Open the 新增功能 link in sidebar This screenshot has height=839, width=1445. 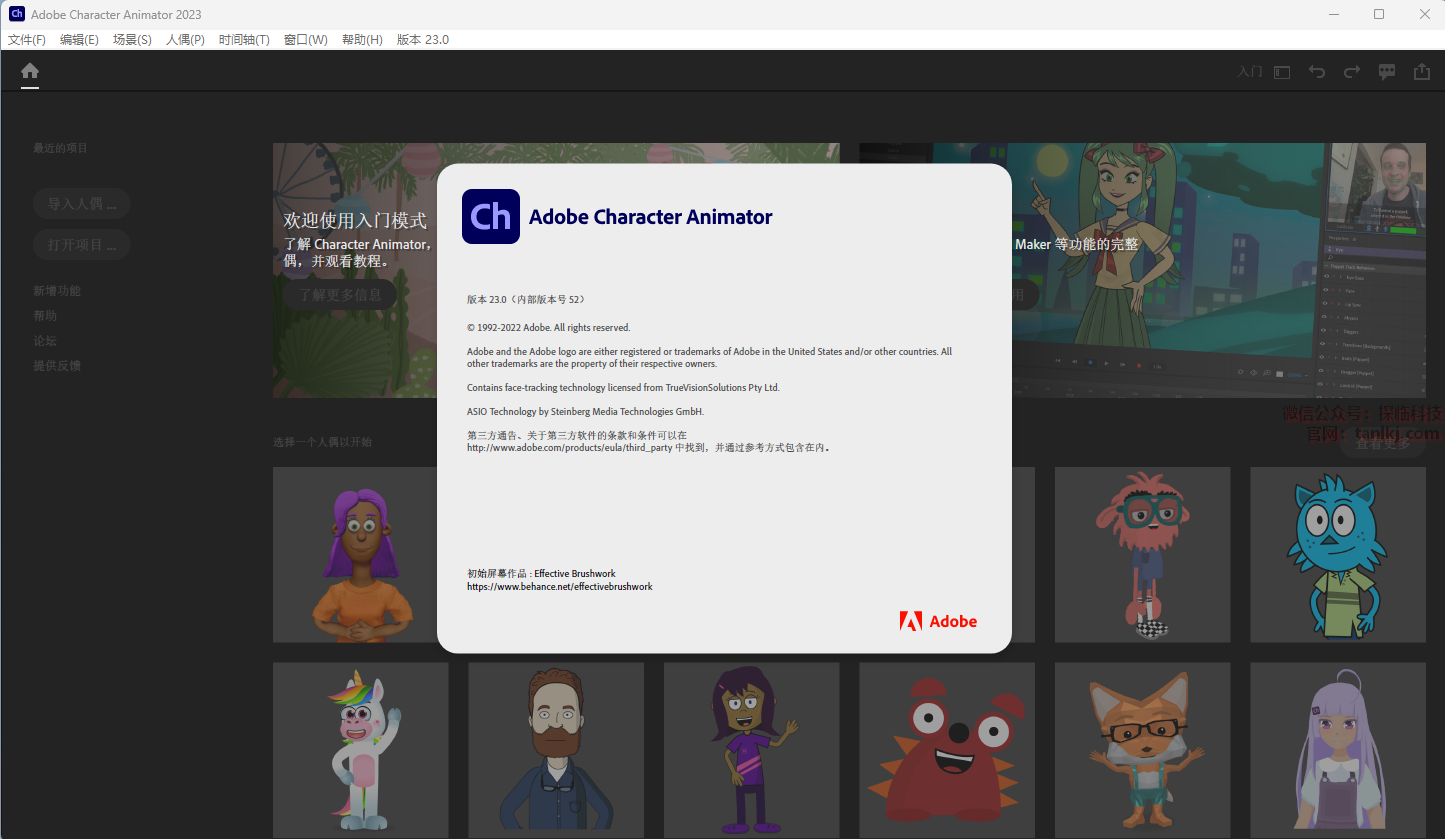pyautogui.click(x=57, y=291)
